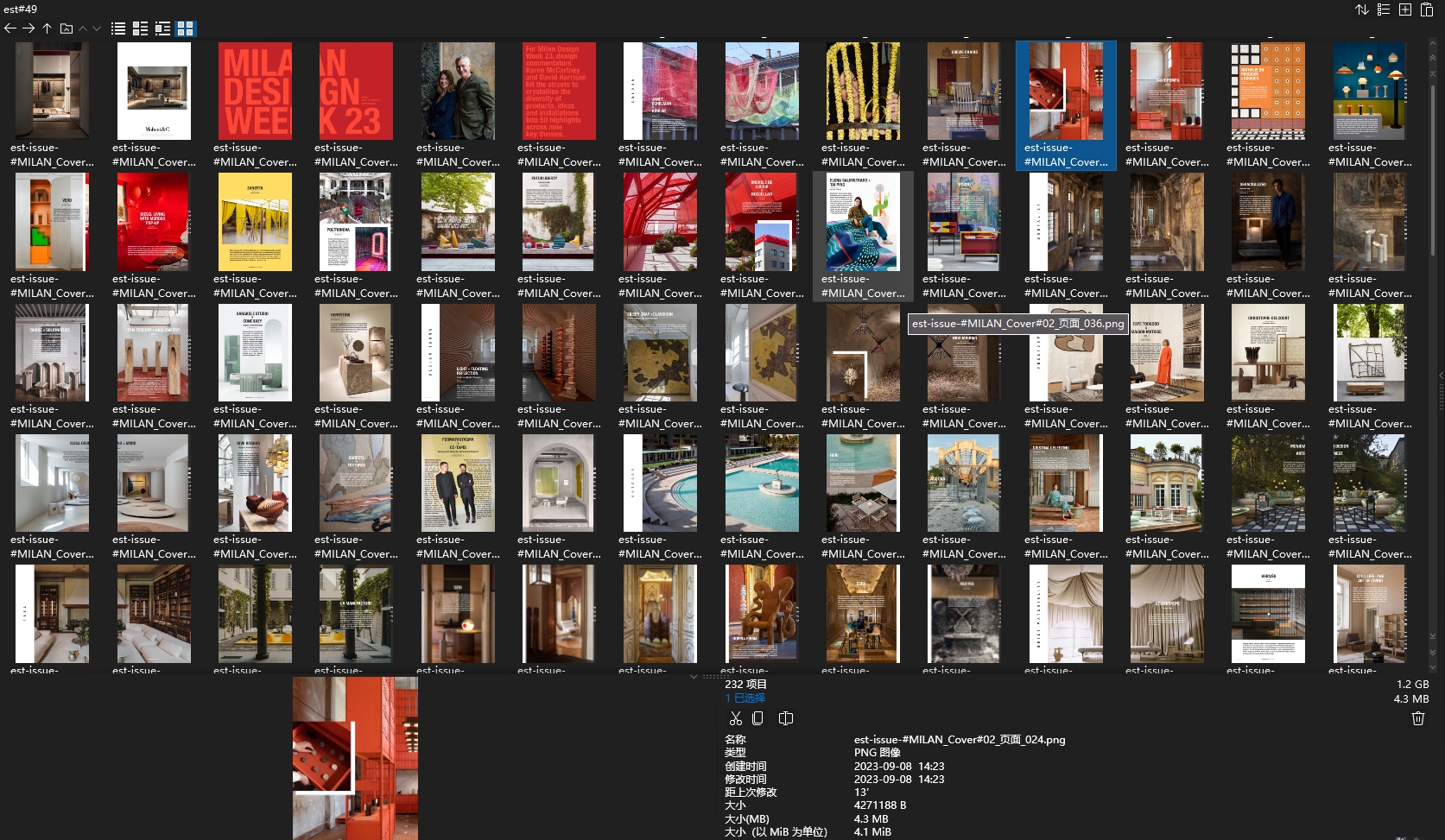This screenshot has height=840, width=1445.
Task: Cut the selected file with scissors icon
Action: 736,718
